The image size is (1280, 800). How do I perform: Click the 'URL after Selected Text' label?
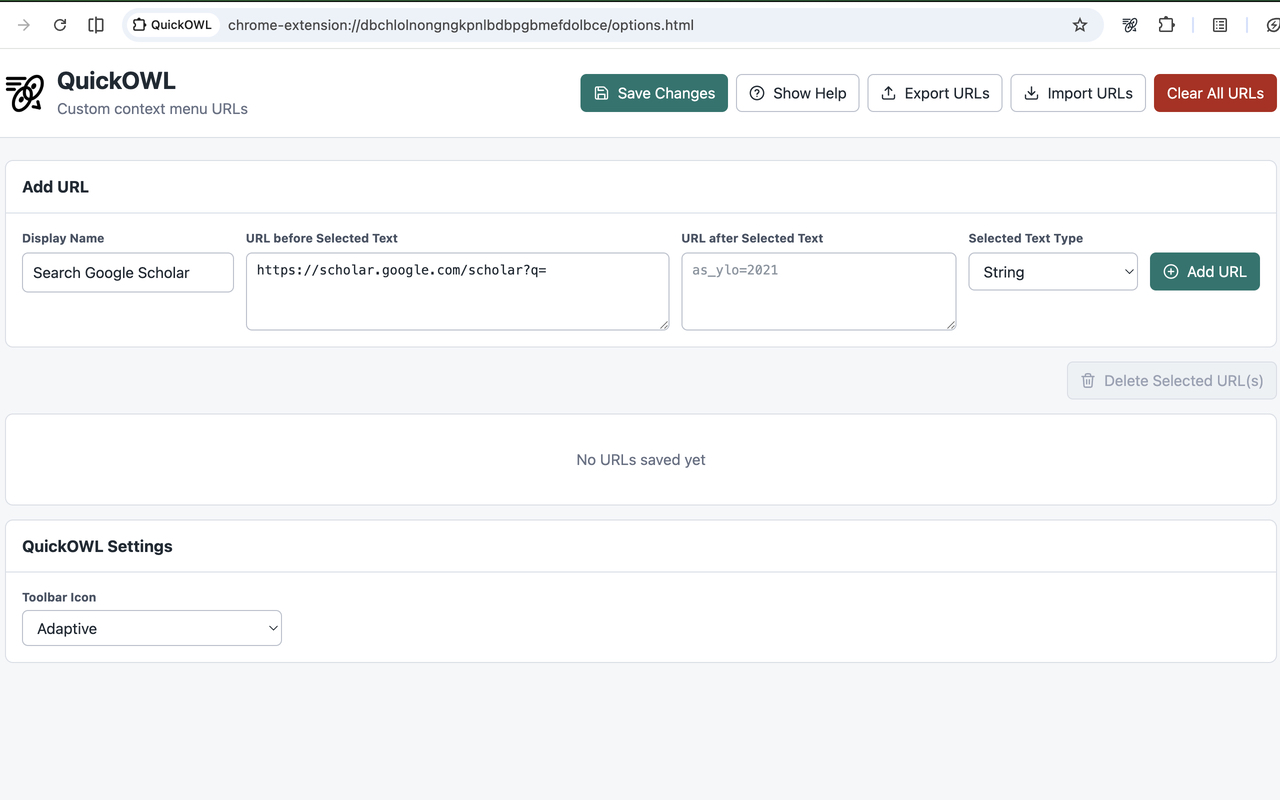752,238
